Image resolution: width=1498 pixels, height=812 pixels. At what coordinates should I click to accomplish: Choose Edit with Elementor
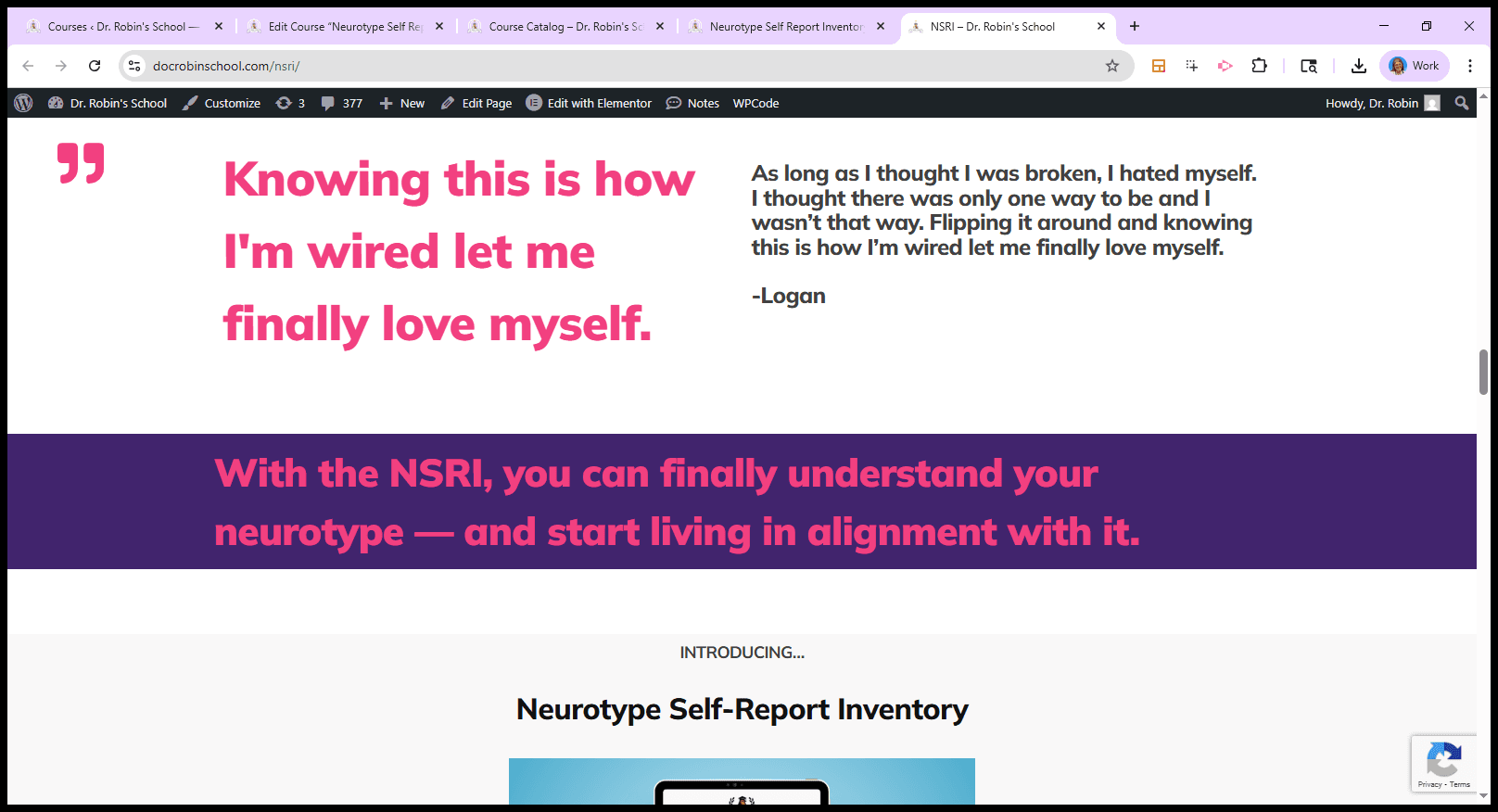[x=589, y=103]
